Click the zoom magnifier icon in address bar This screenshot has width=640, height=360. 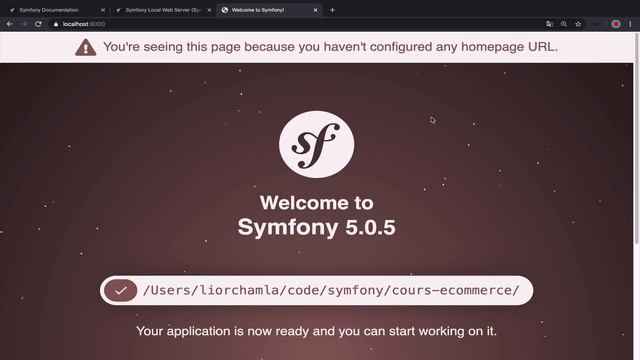(564, 24)
